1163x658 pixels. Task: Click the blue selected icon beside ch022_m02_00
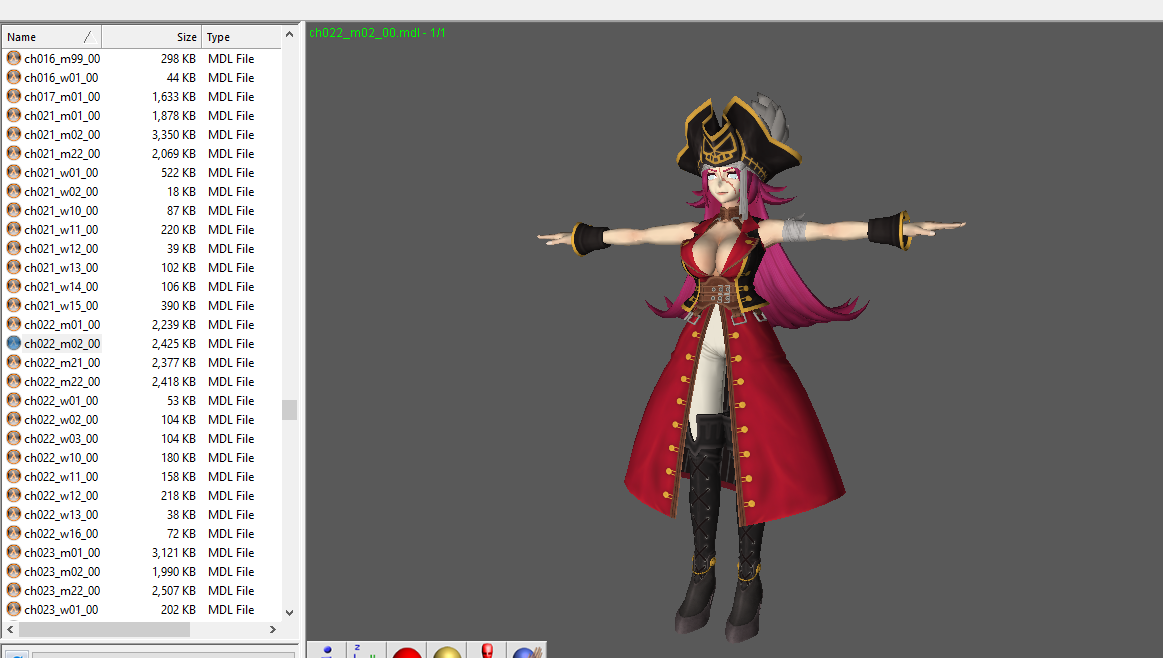pyautogui.click(x=13, y=343)
